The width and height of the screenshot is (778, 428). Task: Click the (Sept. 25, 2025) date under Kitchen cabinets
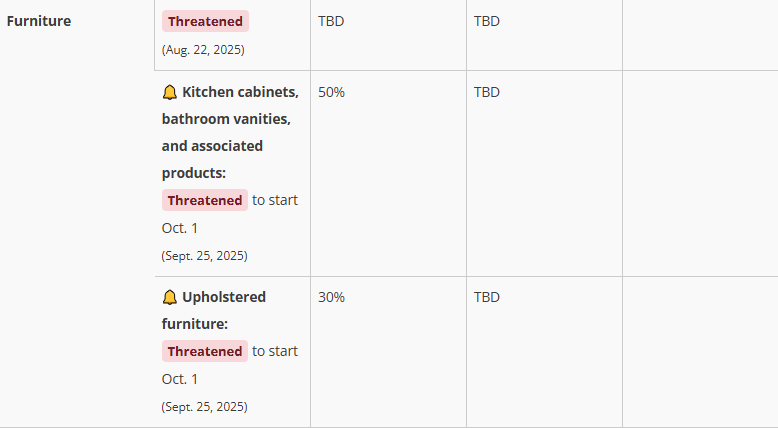click(x=204, y=255)
